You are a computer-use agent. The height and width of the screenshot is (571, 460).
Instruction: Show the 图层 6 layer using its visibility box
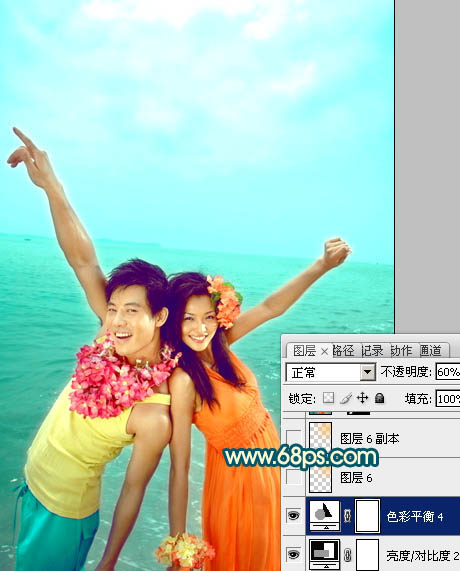[x=294, y=477]
